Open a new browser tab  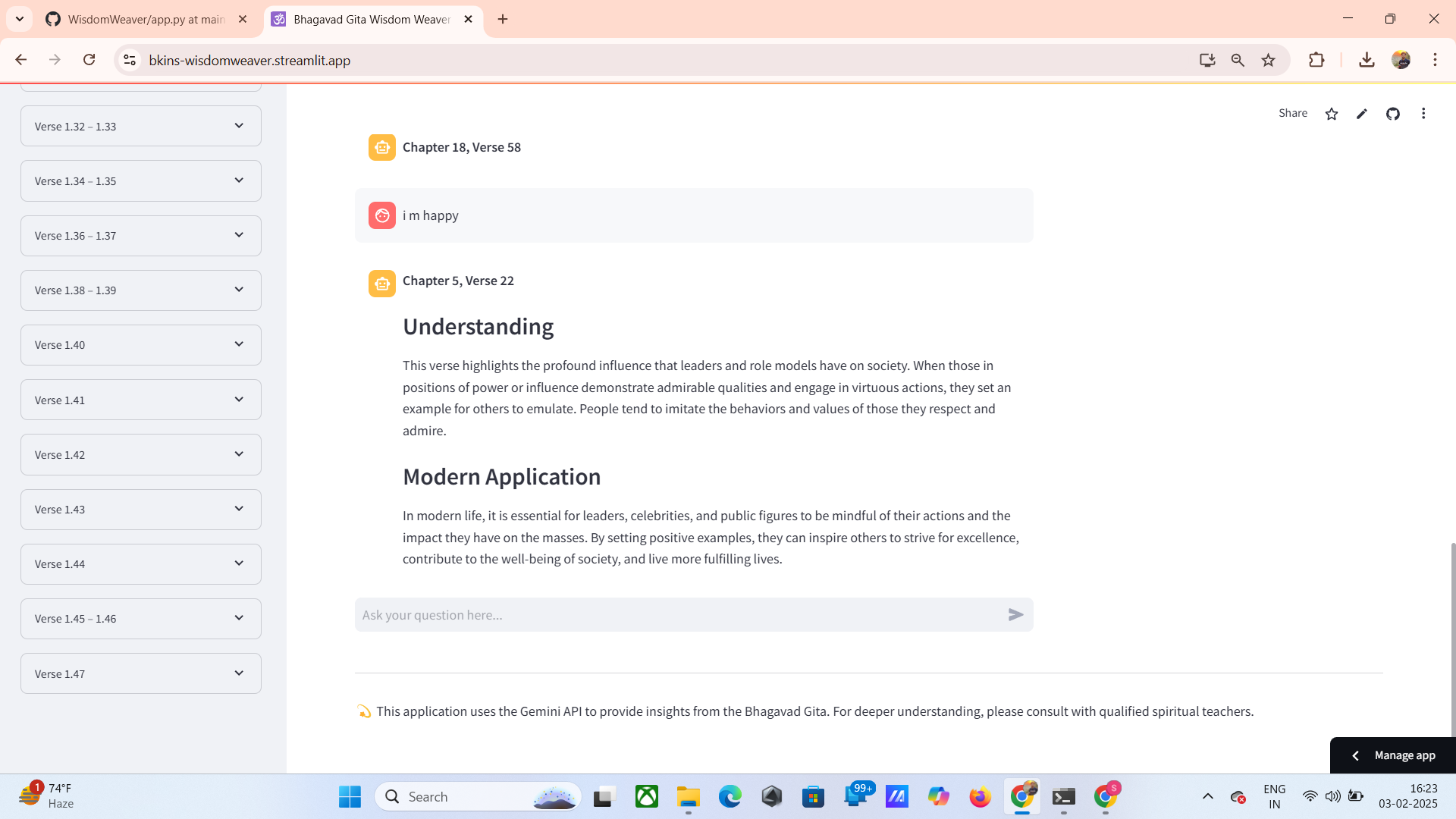(x=503, y=19)
